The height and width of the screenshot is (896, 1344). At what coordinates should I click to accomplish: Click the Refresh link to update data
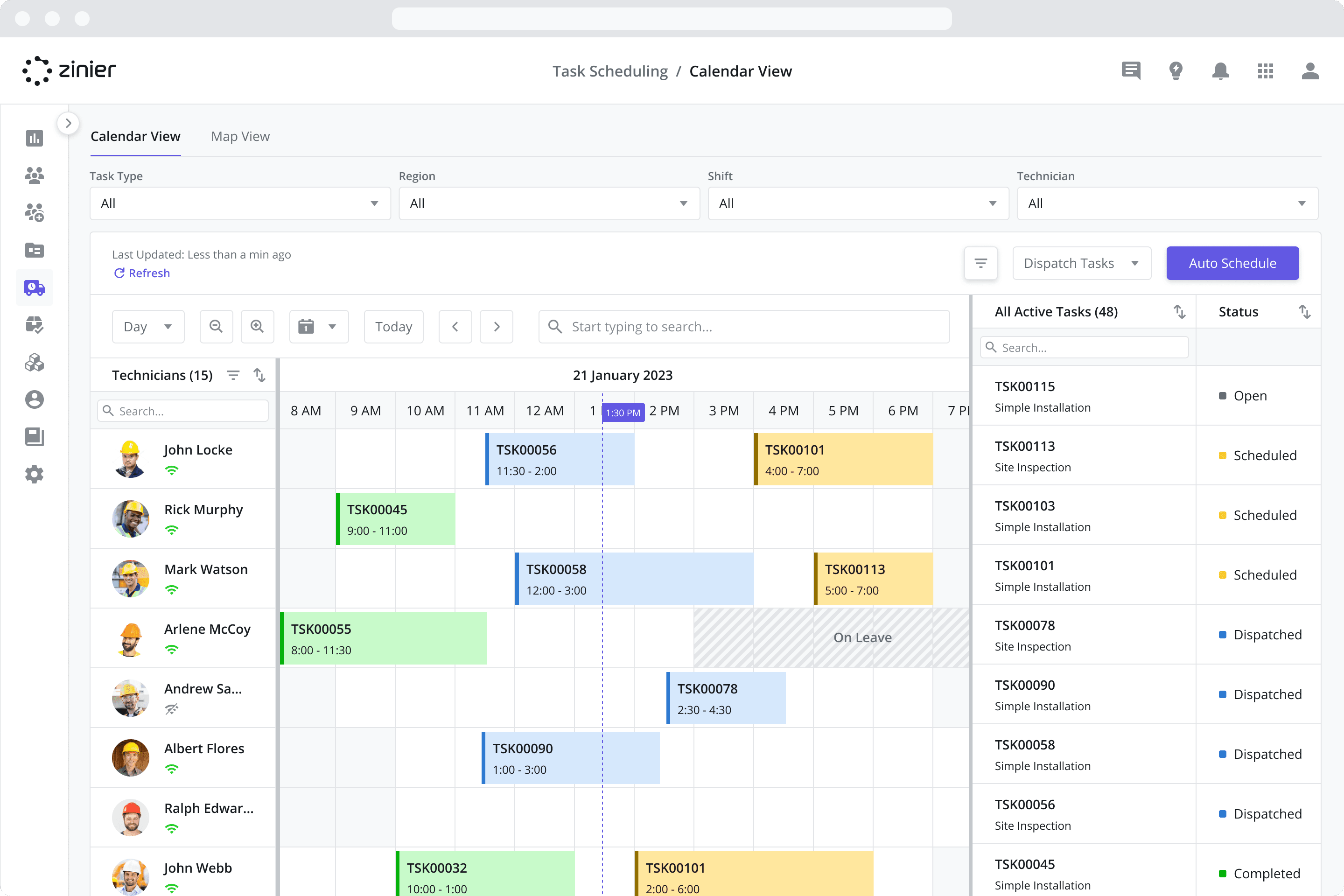coord(142,273)
